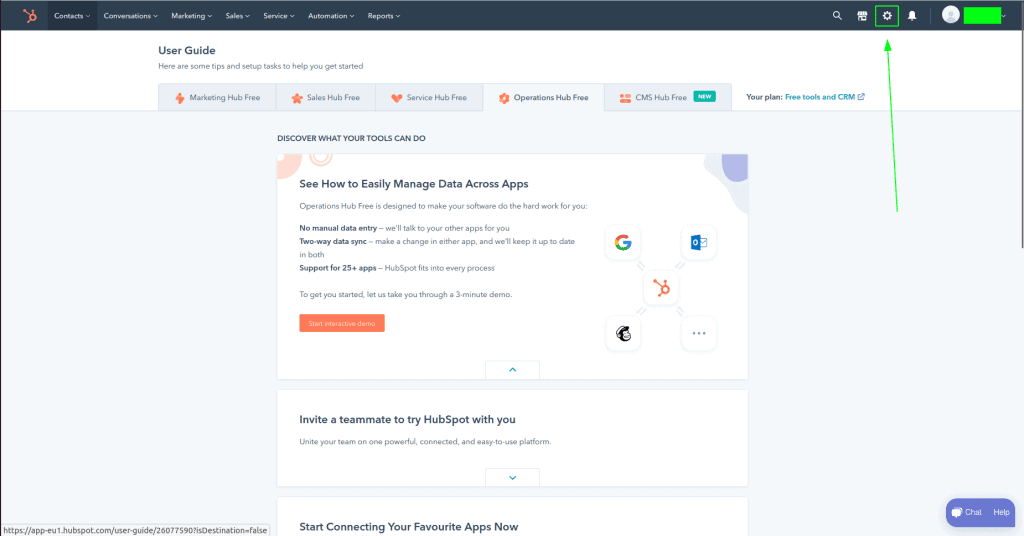Click Start interactive demo button

coord(342,323)
